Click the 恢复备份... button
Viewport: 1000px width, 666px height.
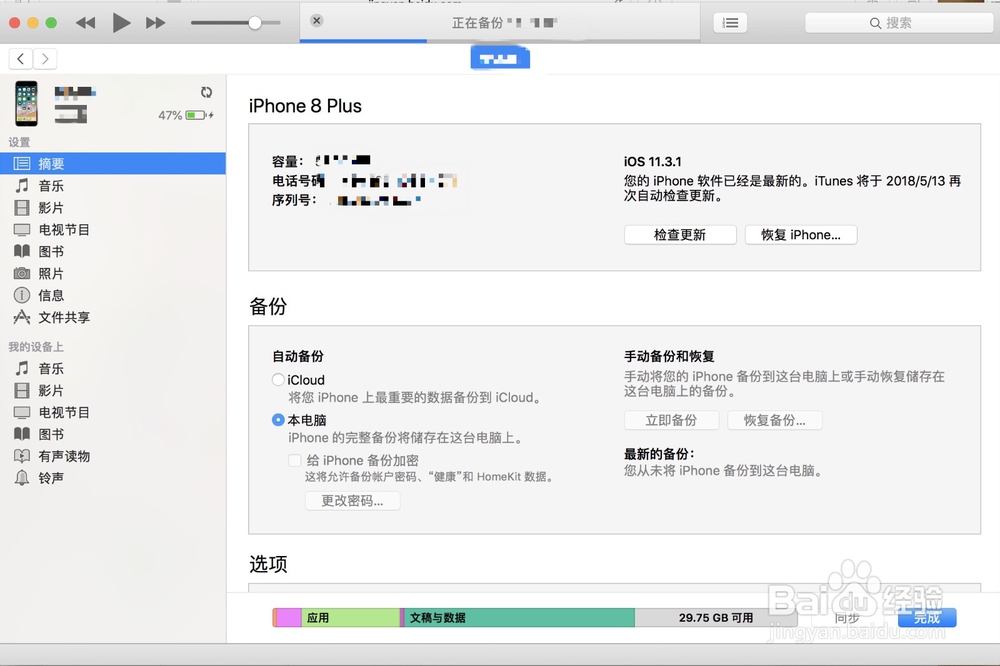coord(775,420)
